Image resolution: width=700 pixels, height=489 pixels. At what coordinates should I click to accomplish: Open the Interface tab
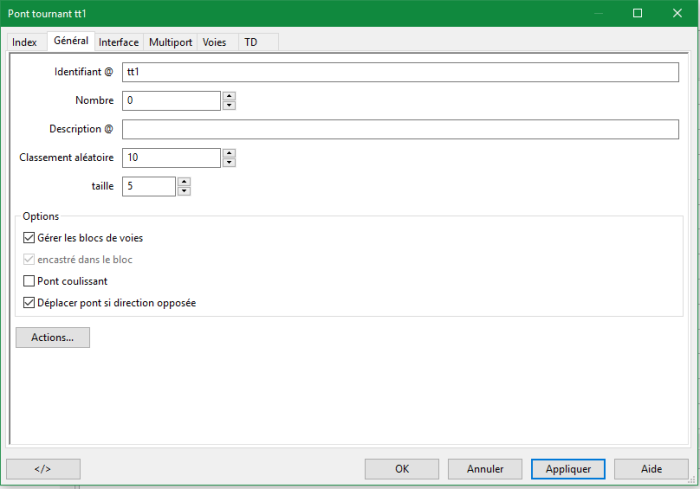click(118, 42)
